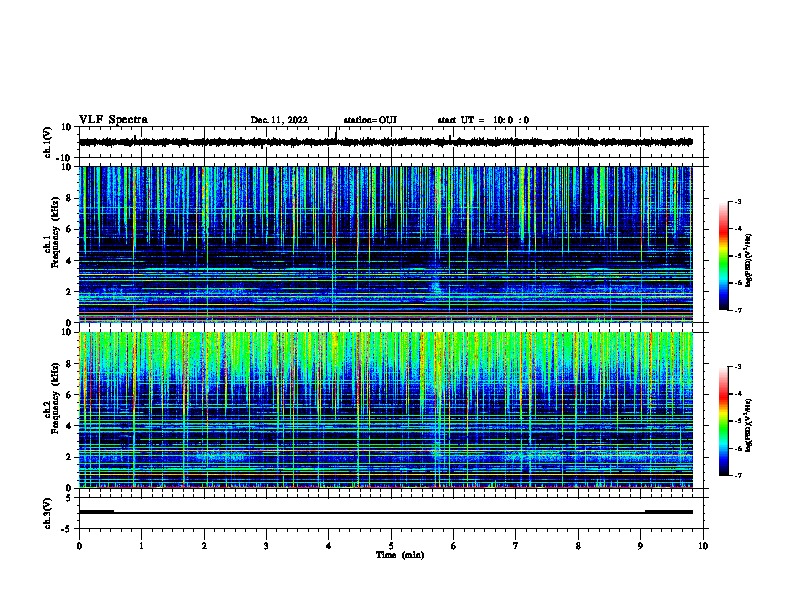
Task: Click the "5" tick on ch.3(V) axis
Action: 70,498
